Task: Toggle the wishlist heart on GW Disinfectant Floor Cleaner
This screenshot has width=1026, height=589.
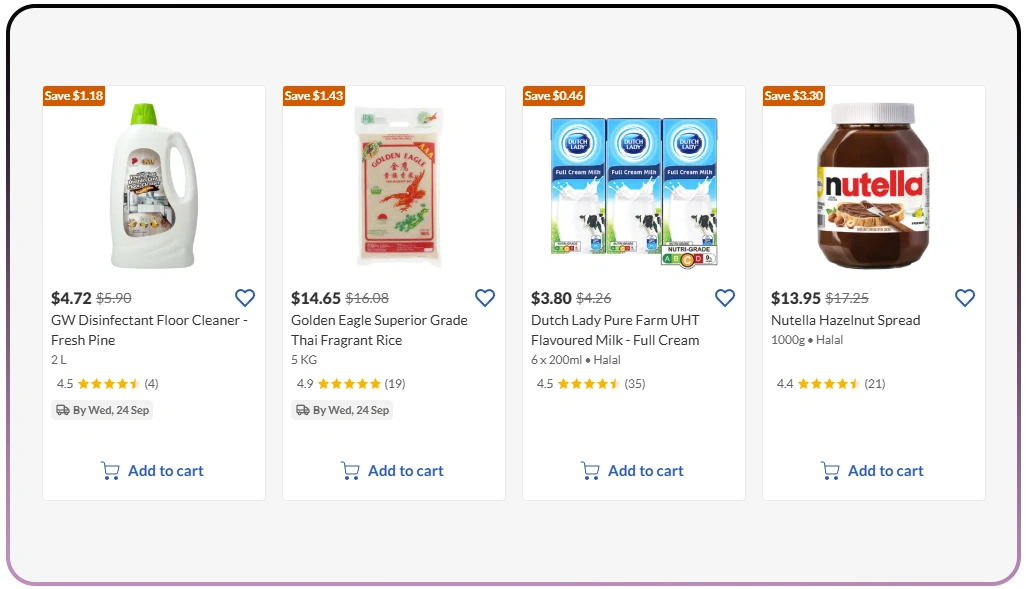Action: [245, 297]
